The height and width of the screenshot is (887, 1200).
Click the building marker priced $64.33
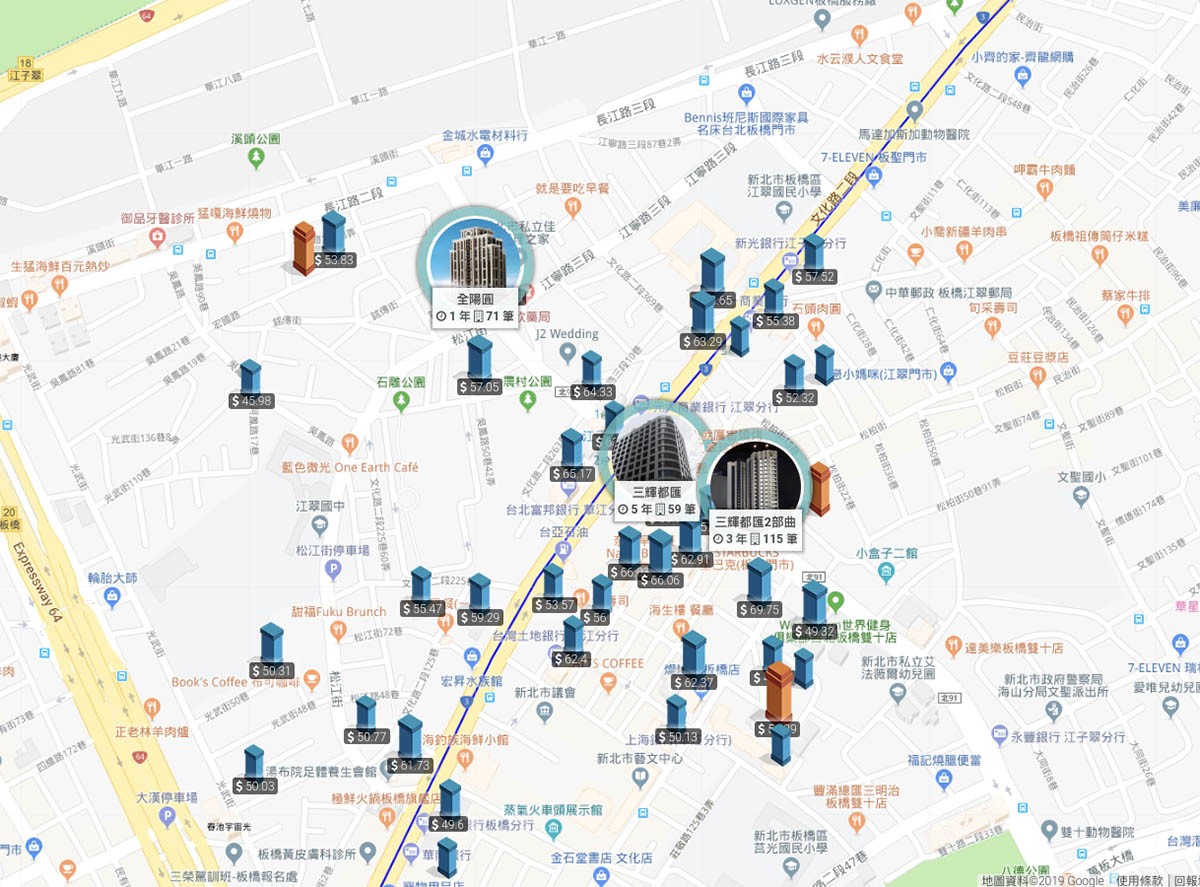(592, 376)
